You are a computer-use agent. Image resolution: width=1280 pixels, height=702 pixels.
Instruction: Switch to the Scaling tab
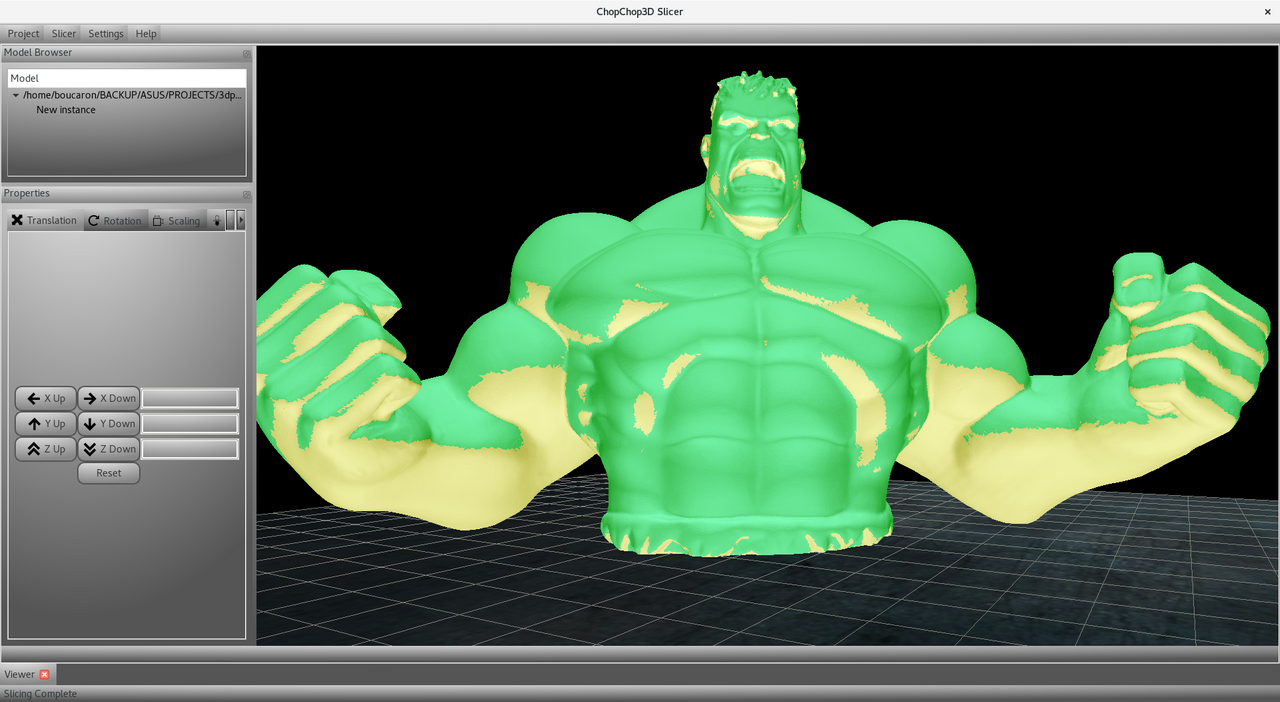176,220
